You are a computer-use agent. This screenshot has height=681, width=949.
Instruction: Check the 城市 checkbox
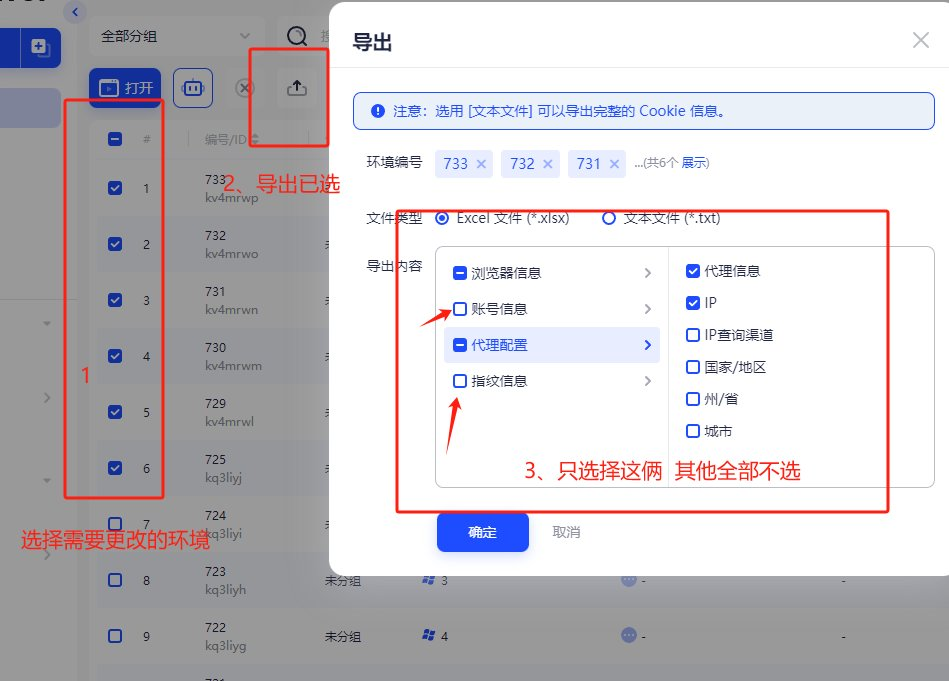coord(693,431)
